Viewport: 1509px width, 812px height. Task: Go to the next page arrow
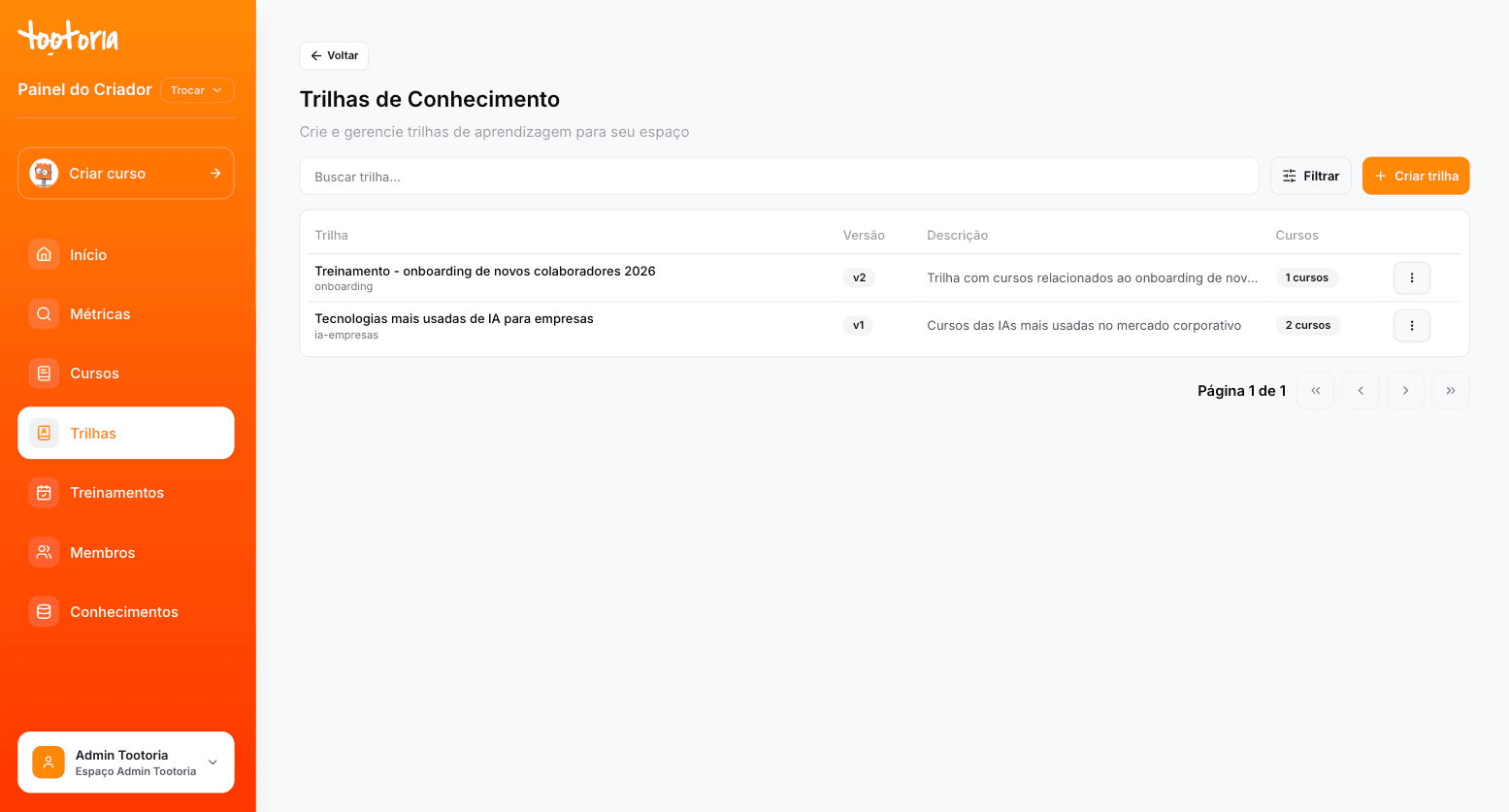click(1405, 391)
